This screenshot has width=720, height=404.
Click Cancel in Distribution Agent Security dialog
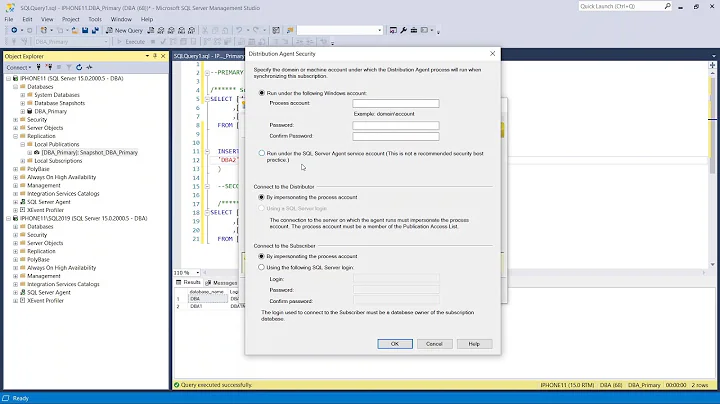434,344
